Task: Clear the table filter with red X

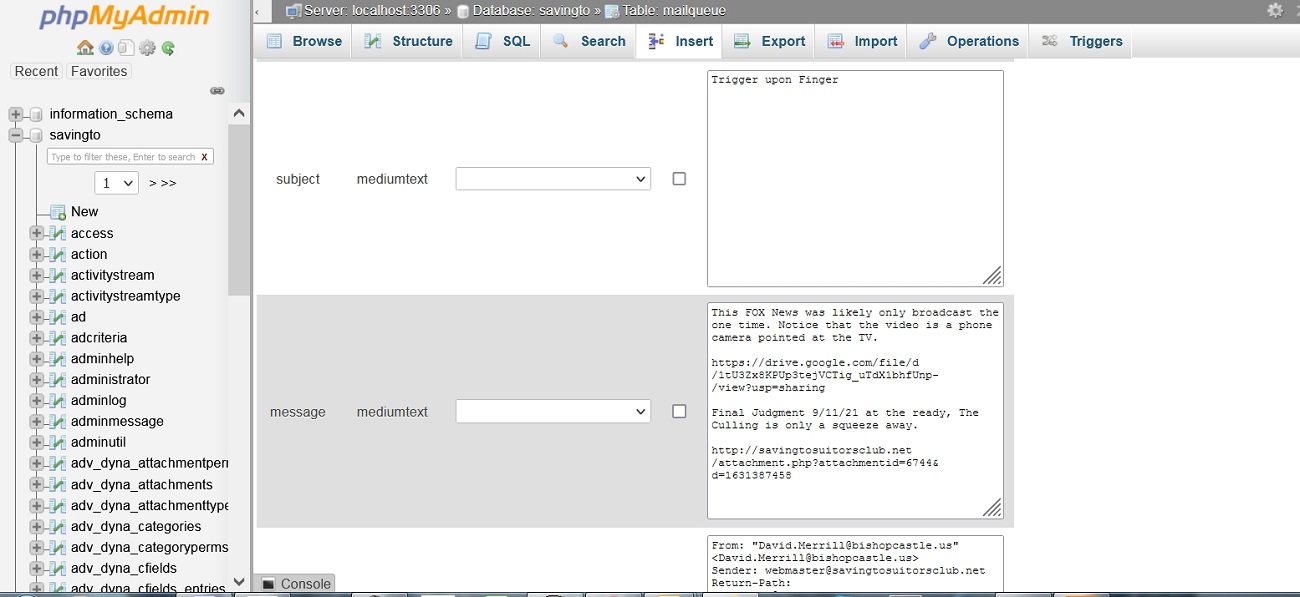Action: (204, 157)
